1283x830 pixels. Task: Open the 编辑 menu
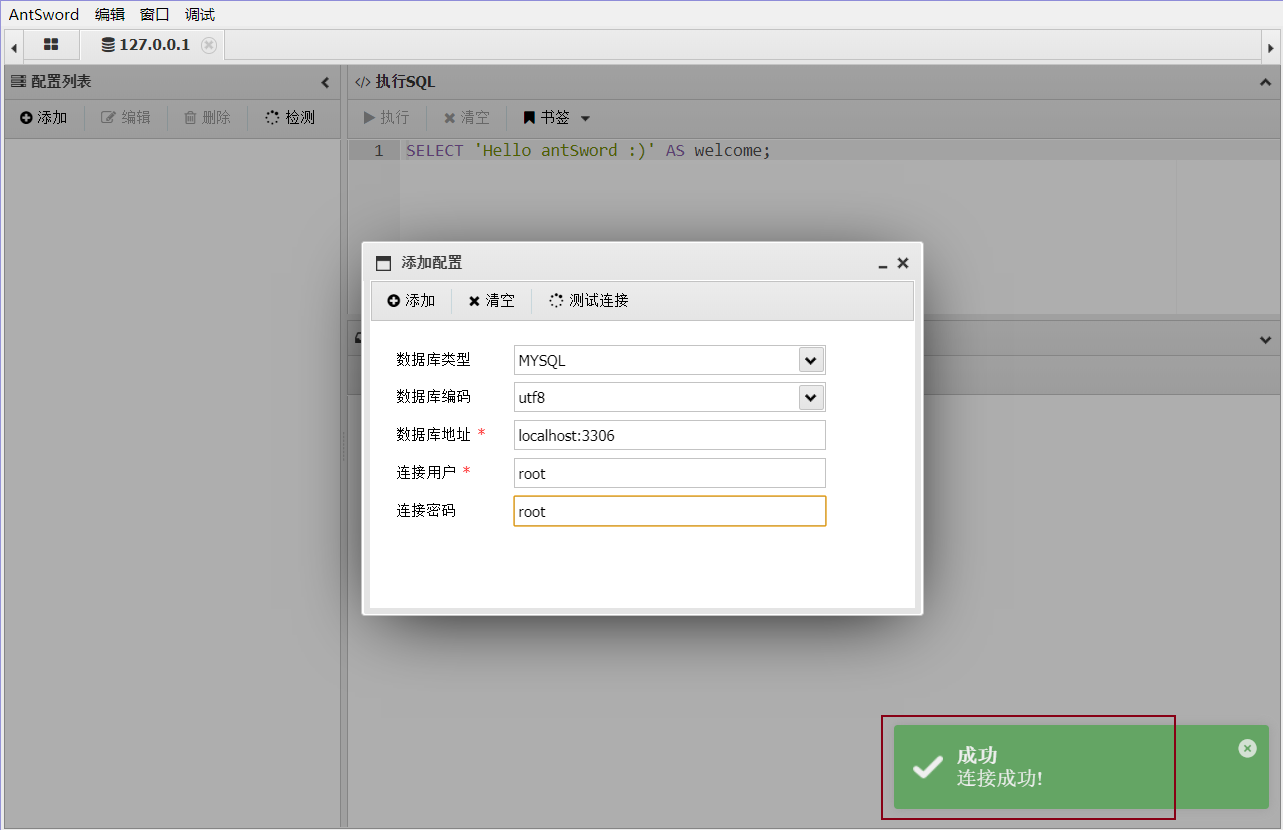[110, 15]
